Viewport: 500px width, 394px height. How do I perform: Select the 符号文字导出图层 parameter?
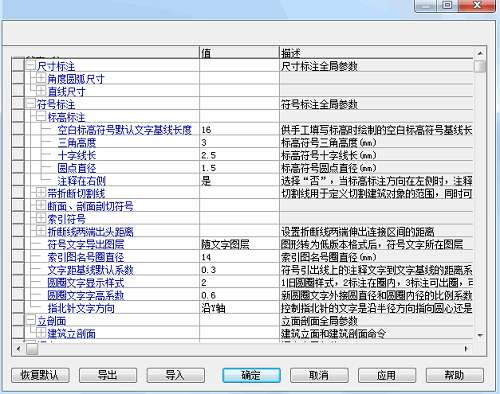coord(86,244)
